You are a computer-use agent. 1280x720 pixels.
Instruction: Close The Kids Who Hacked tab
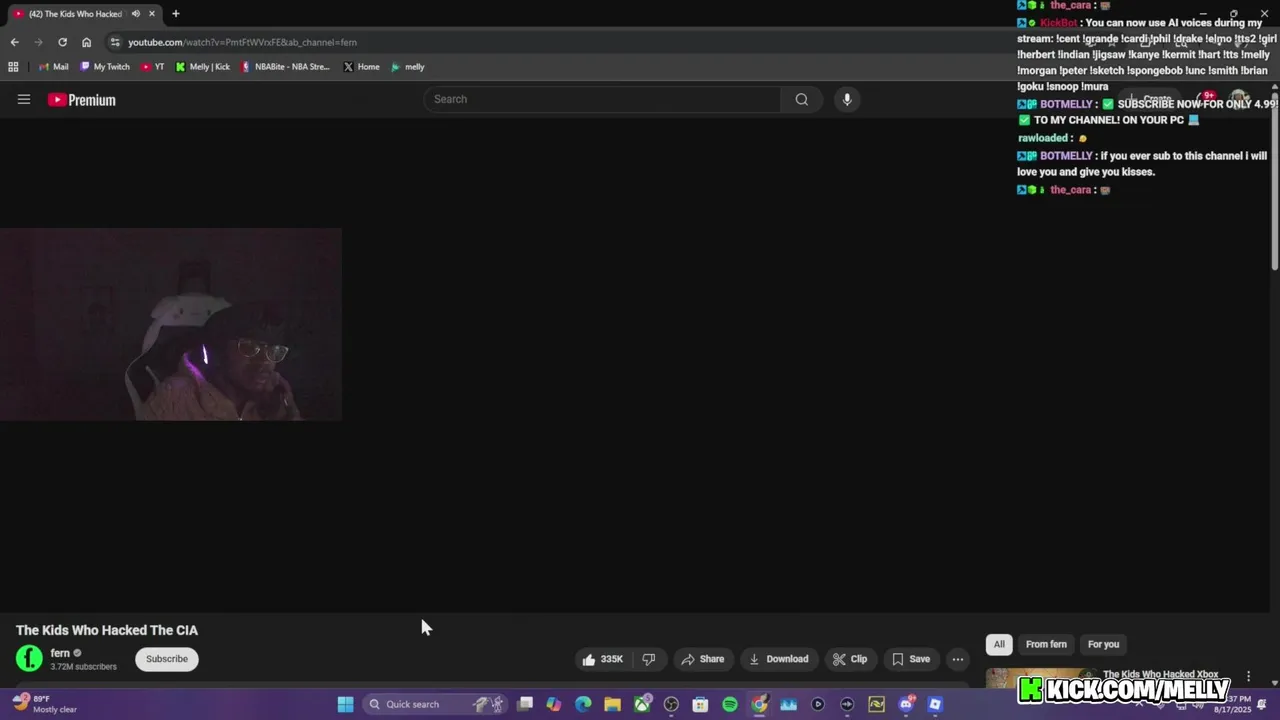point(152,14)
